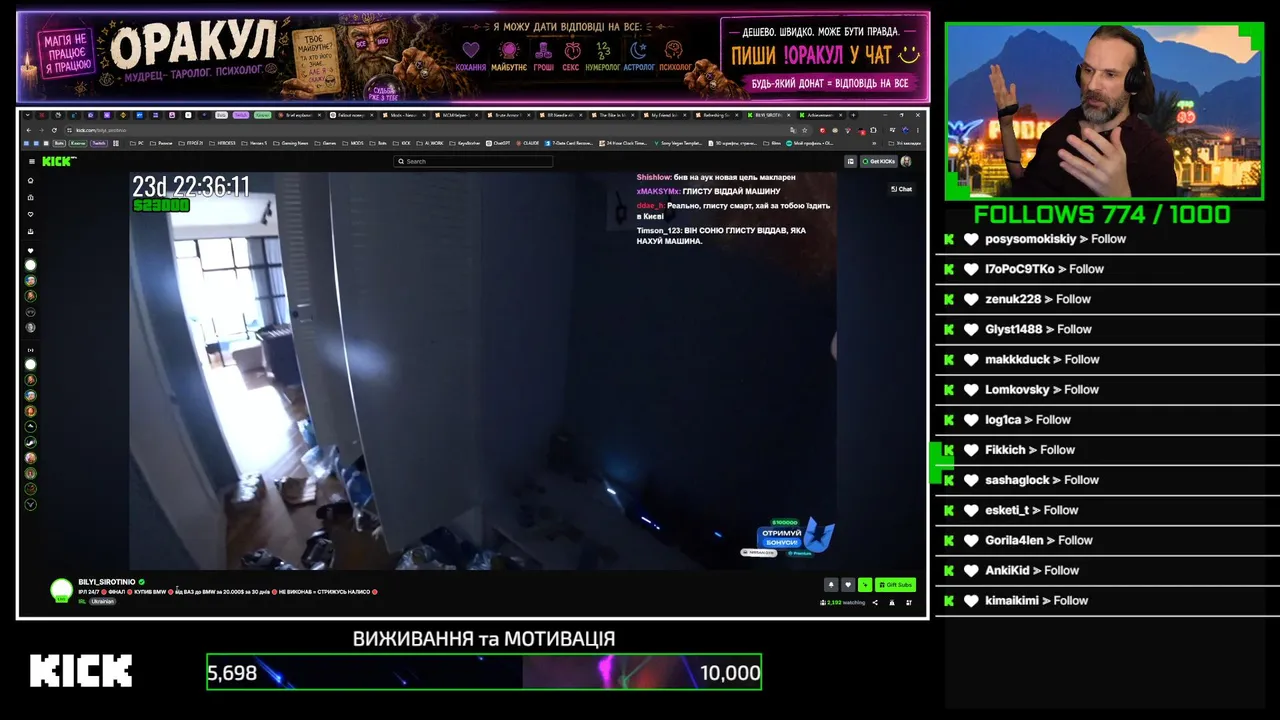Click the BILYI_SIROTINIO channel name

coord(107,581)
